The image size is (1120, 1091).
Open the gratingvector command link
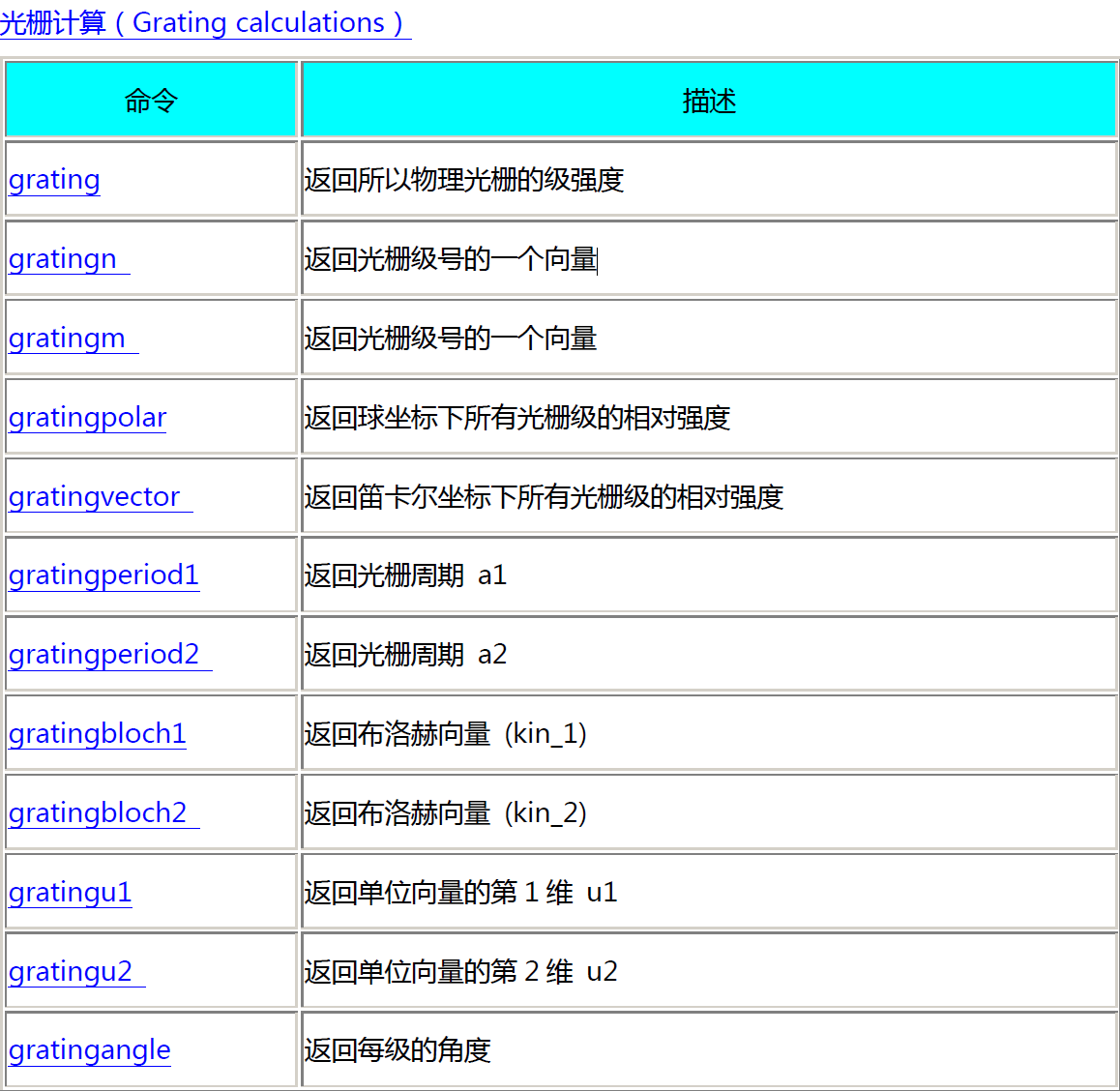[100, 496]
